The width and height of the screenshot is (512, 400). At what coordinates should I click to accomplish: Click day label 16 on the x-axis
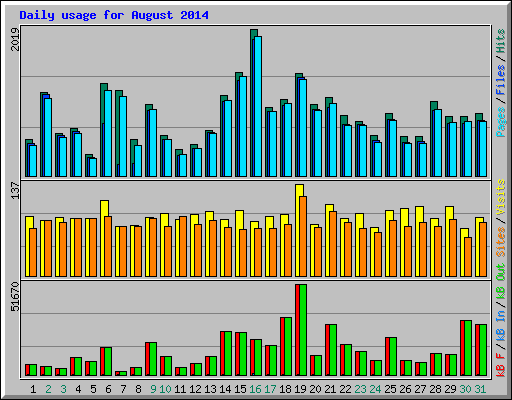point(255,389)
